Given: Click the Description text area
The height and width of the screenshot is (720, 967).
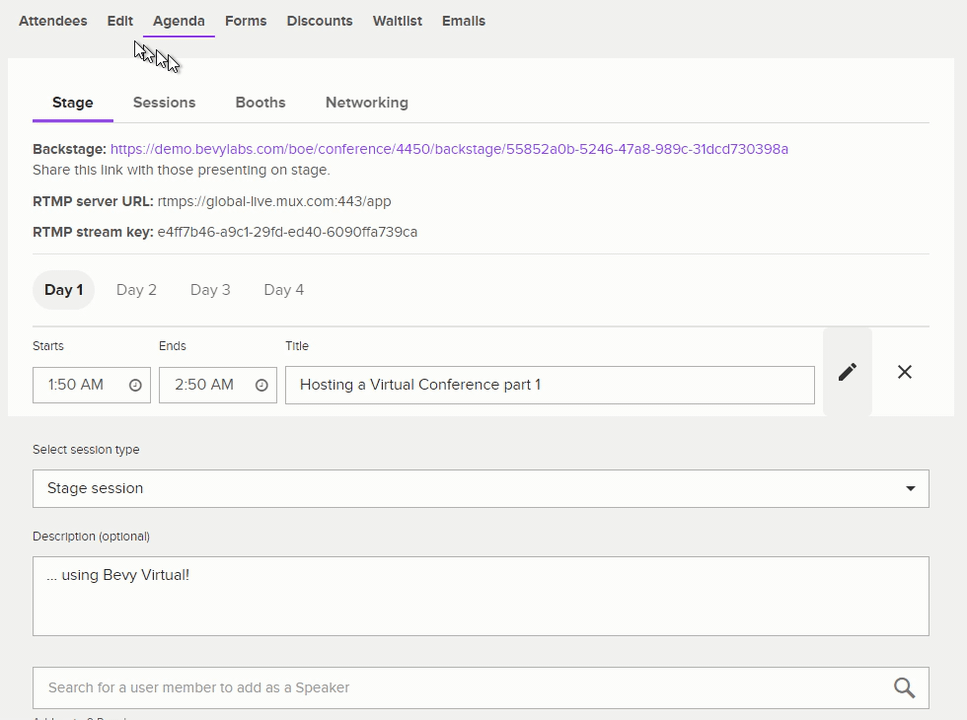Looking at the screenshot, I should 481,596.
